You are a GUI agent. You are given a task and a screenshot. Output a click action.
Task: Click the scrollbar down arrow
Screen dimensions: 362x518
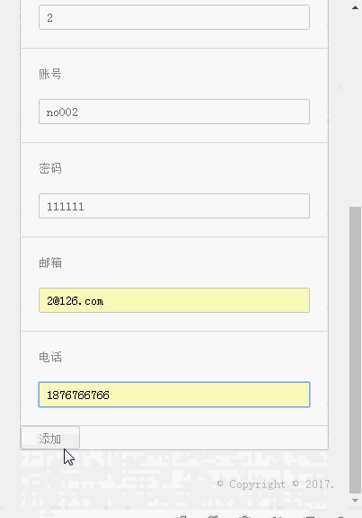point(355,500)
